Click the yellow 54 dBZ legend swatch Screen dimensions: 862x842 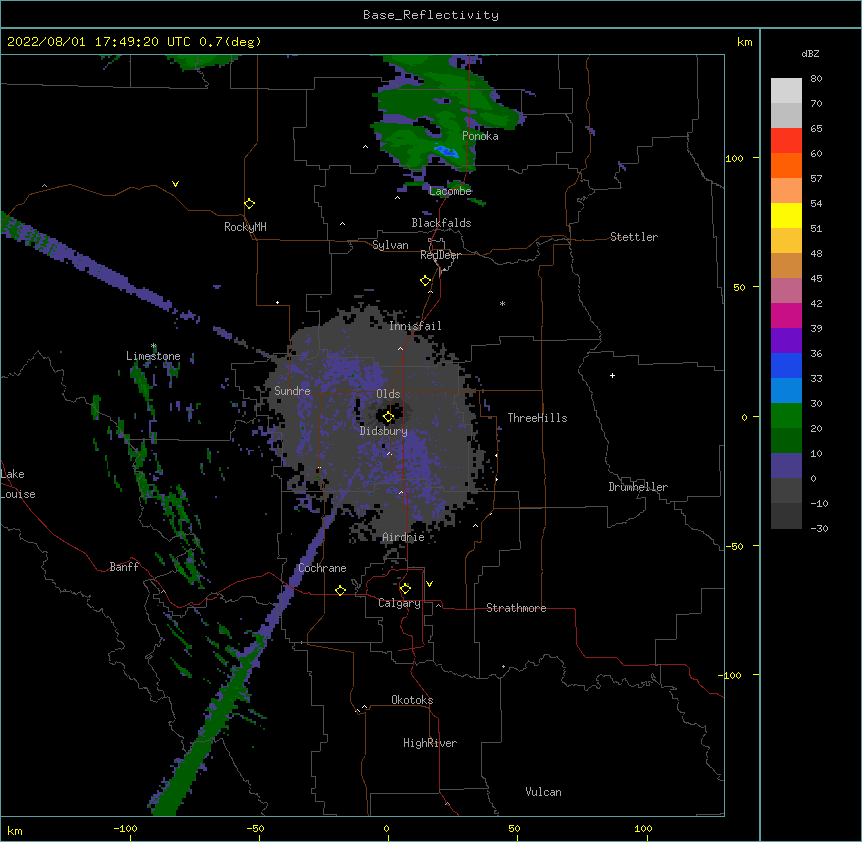(786, 215)
